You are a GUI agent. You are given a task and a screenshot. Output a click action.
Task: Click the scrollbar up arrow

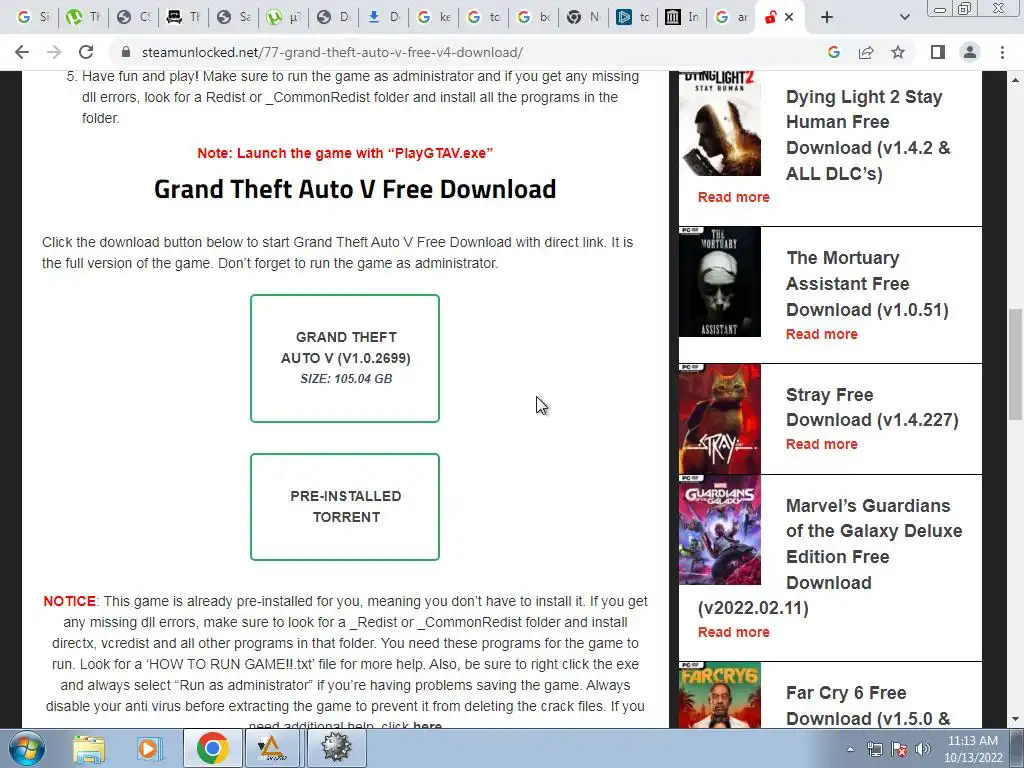pyautogui.click(x=1015, y=80)
